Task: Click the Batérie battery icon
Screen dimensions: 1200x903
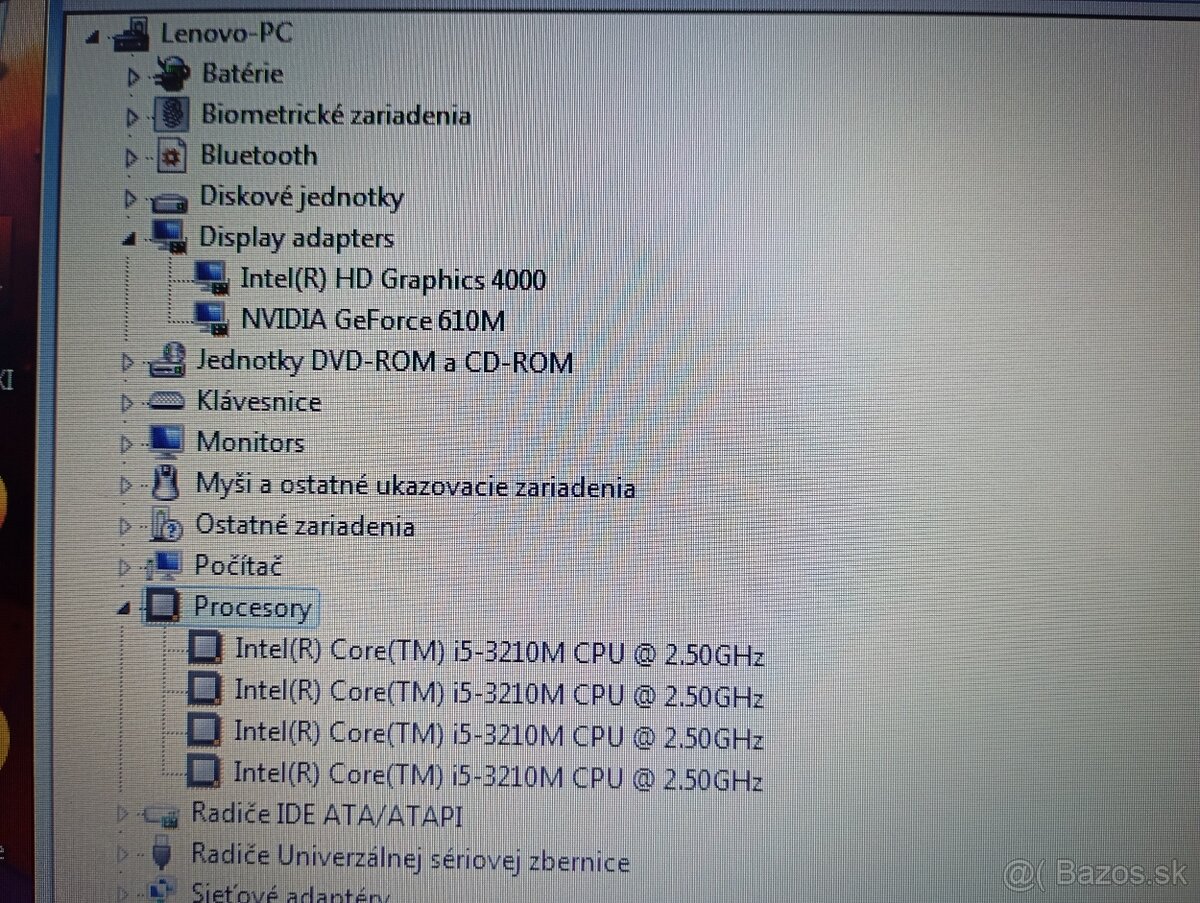Action: pos(172,74)
